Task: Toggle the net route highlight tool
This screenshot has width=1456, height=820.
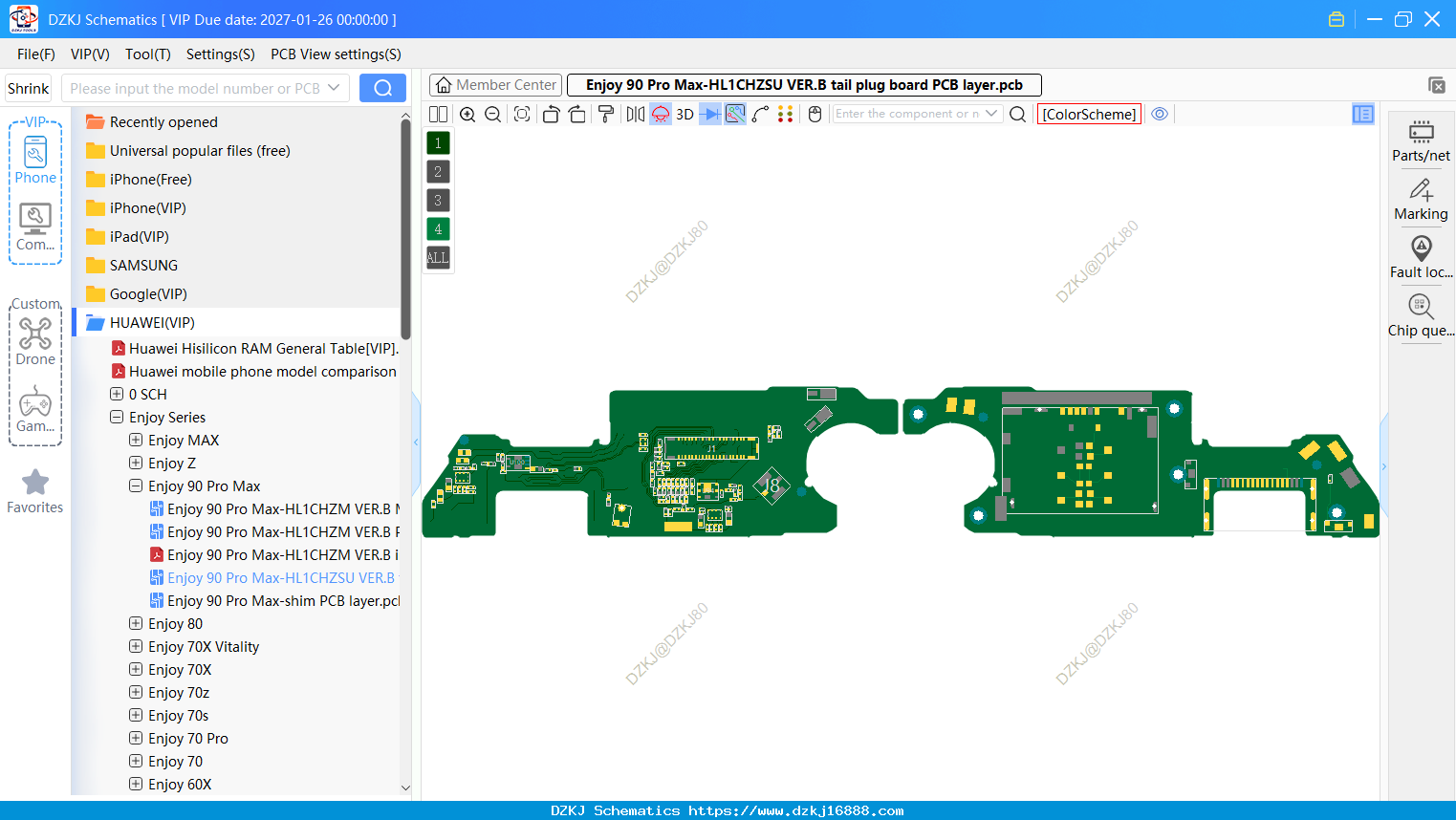Action: 735,114
